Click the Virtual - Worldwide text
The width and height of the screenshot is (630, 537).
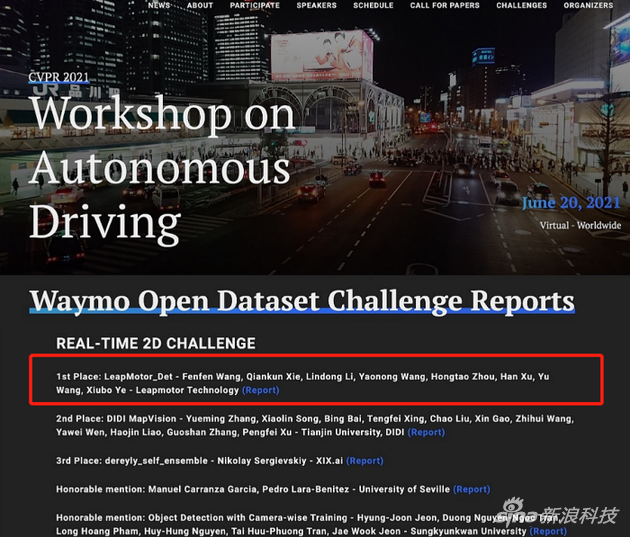[580, 225]
